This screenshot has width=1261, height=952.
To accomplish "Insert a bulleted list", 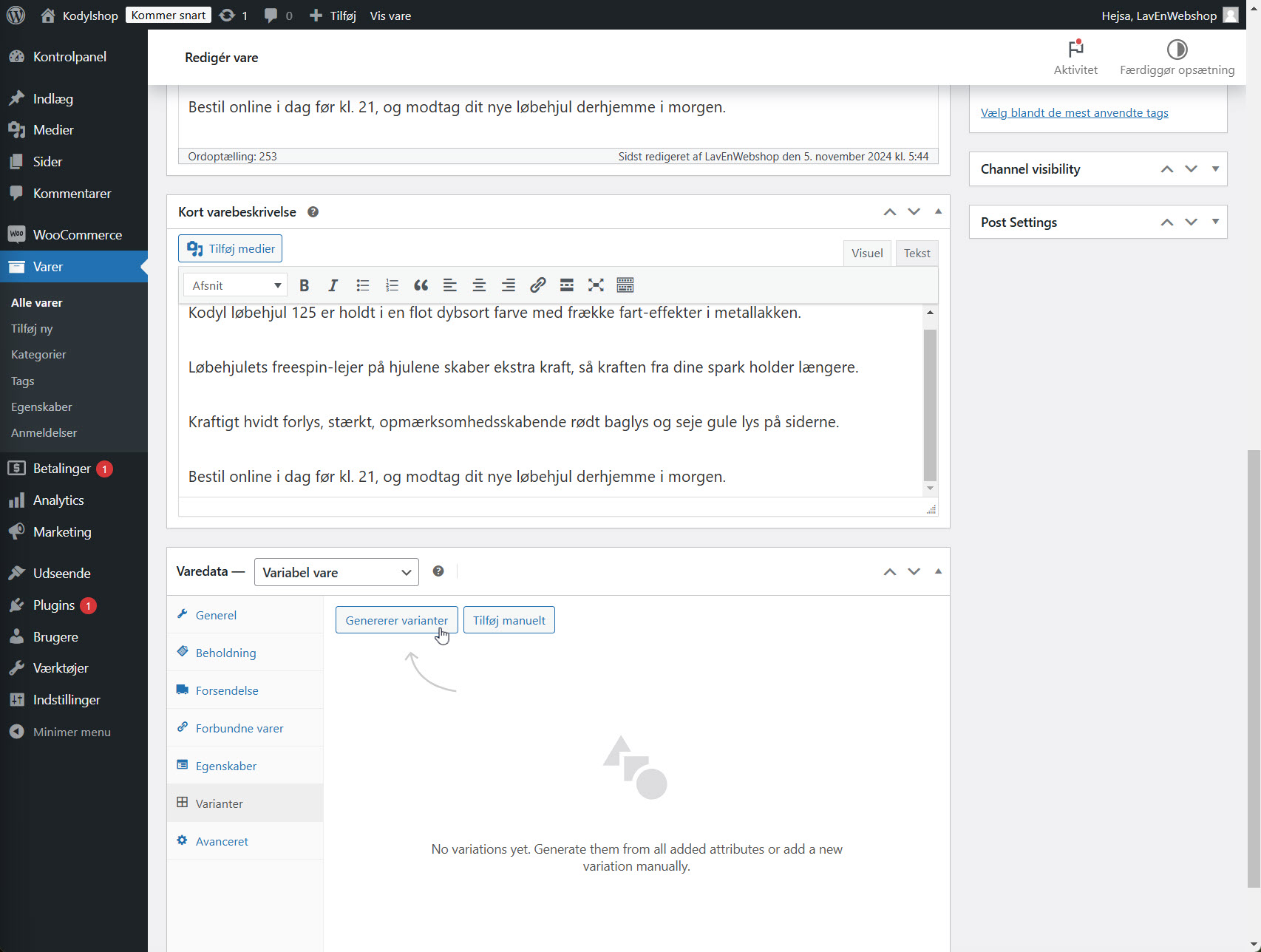I will pos(362,285).
